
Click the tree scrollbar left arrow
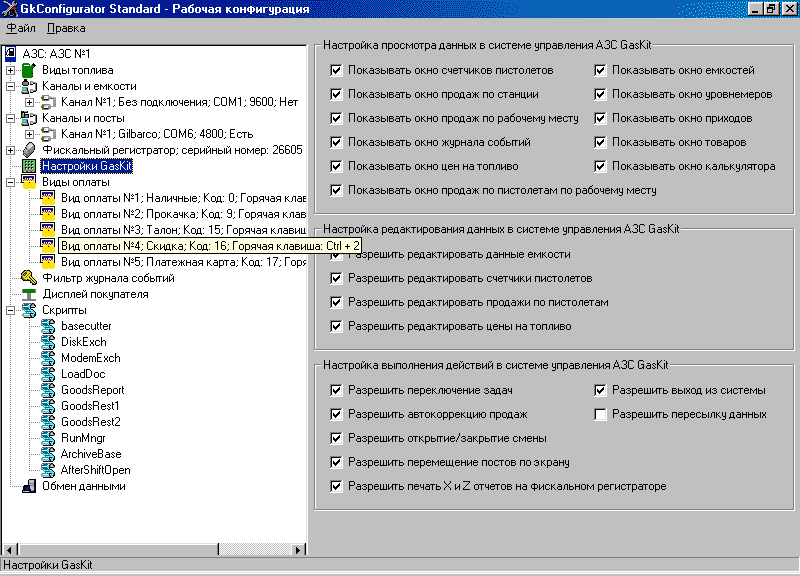click(9, 549)
